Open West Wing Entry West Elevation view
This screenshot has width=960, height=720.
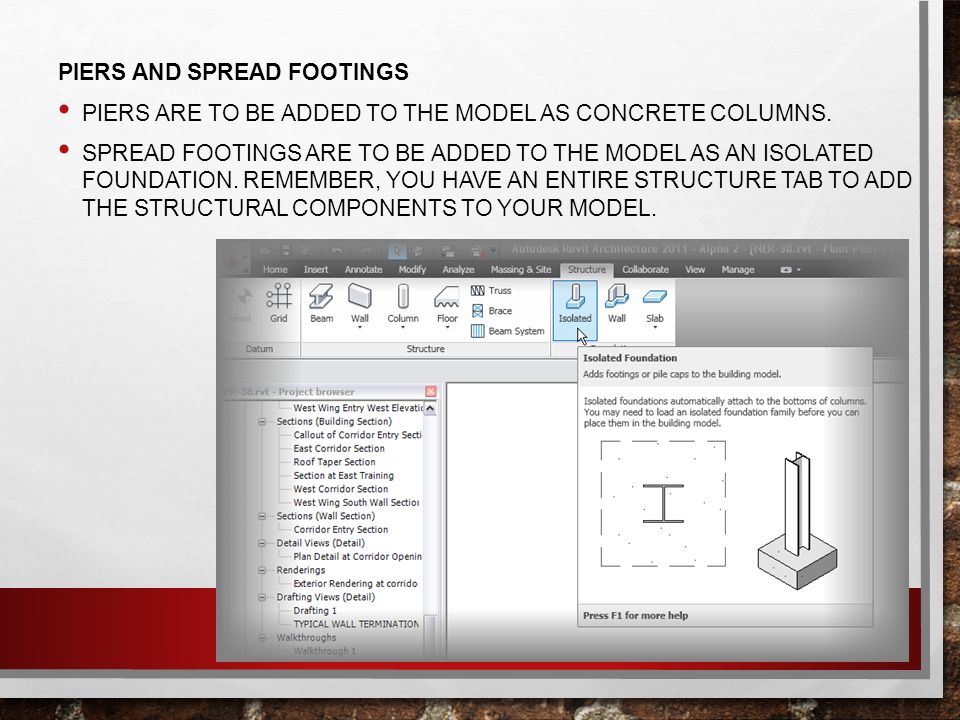pyautogui.click(x=359, y=408)
